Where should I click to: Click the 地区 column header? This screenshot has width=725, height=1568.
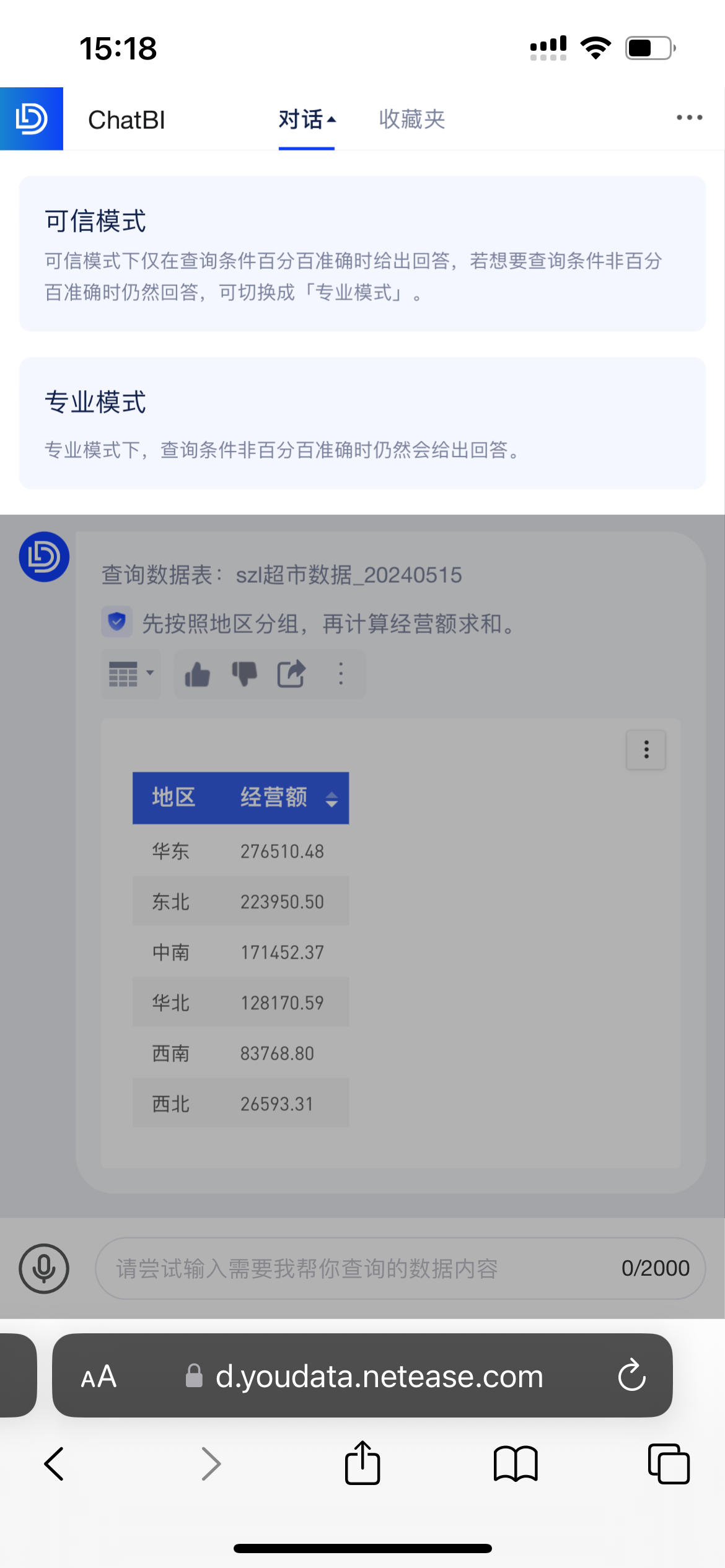click(174, 798)
